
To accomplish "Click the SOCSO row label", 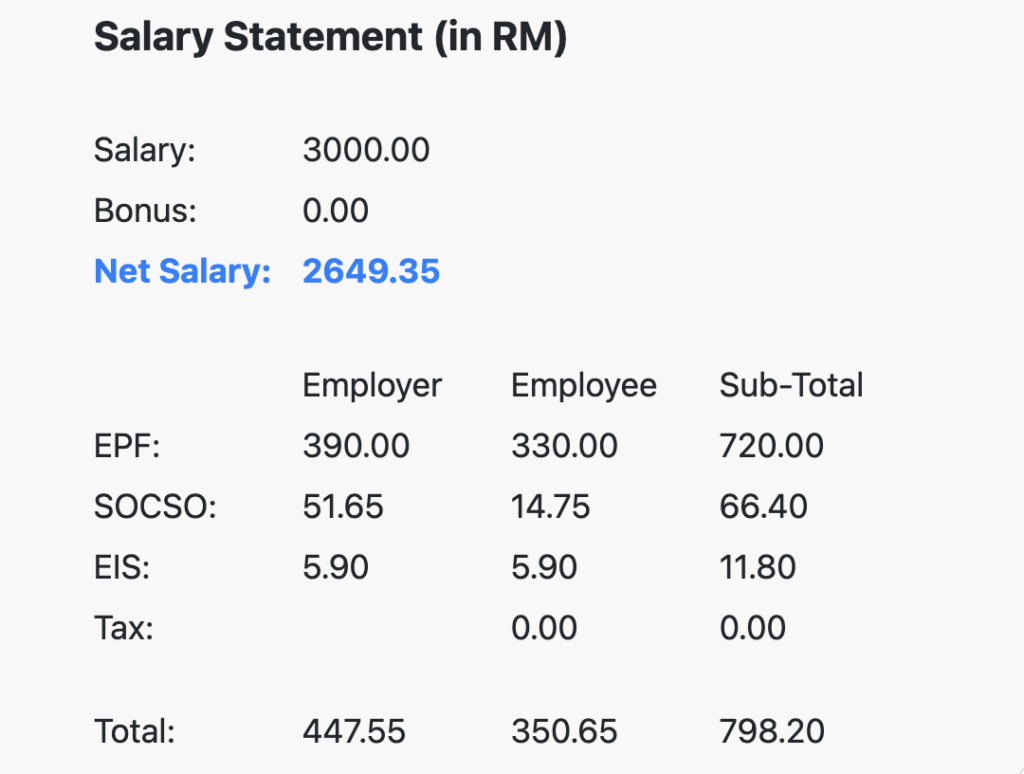I will pyautogui.click(x=155, y=507).
